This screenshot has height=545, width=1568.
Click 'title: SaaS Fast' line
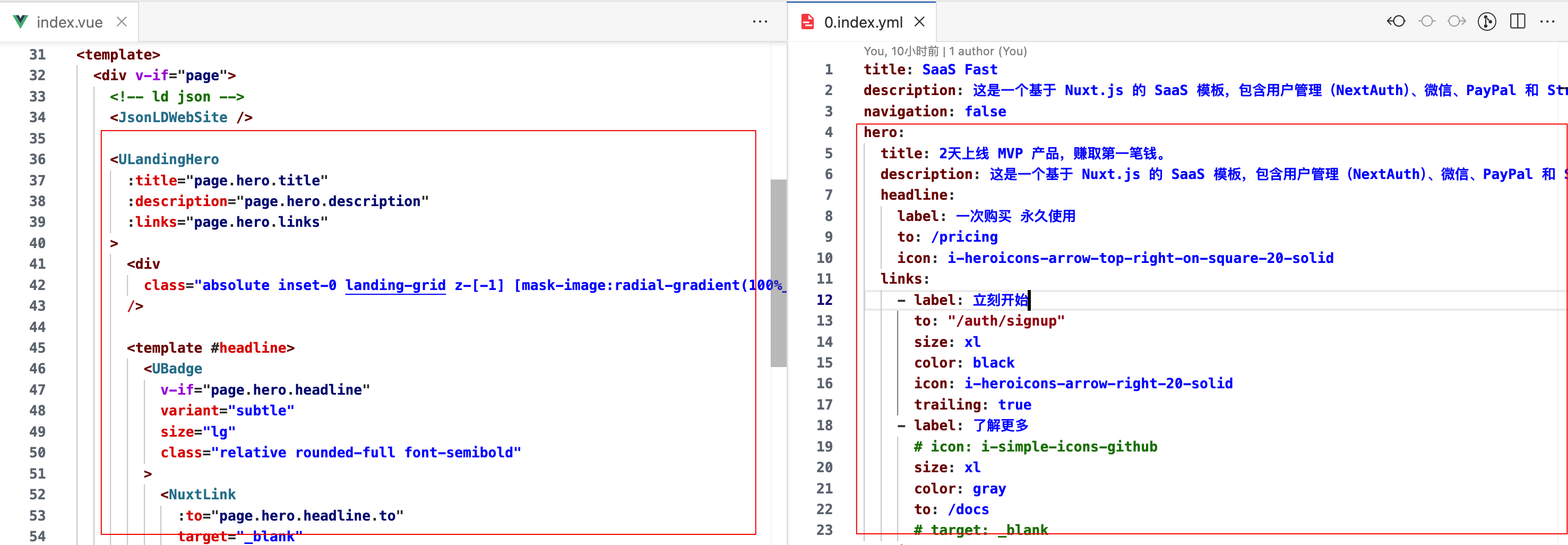point(931,70)
